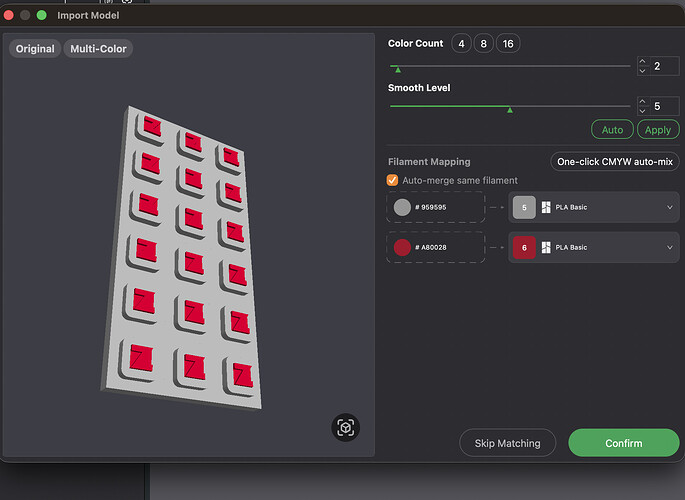This screenshot has width=685, height=500.
Task: Click the red #A80028 source color circle
Action: pyautogui.click(x=402, y=248)
